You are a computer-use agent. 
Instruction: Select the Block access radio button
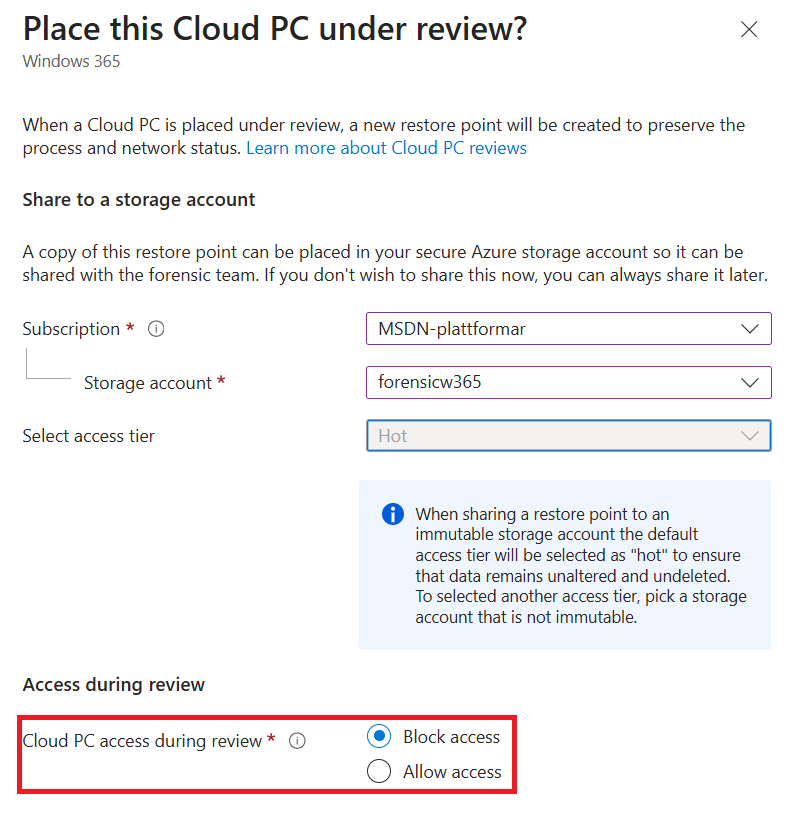coord(379,736)
